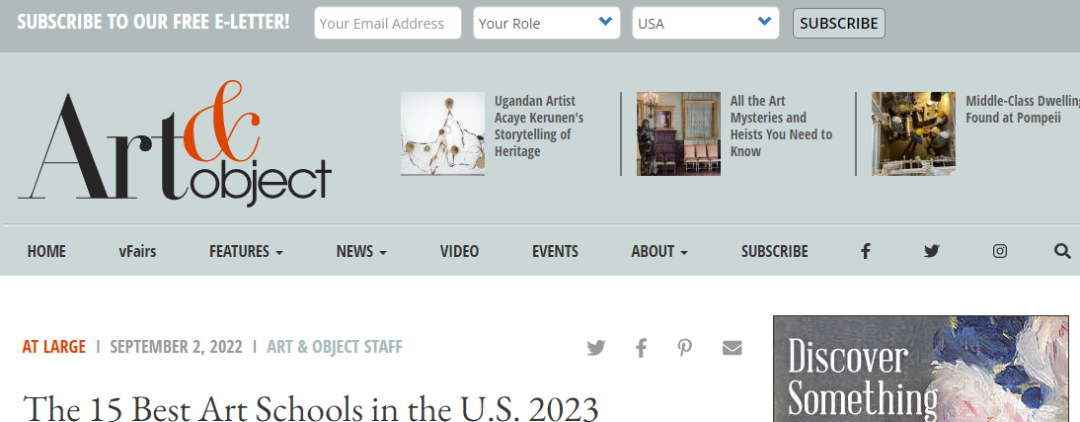The height and width of the screenshot is (422, 1080).
Task: Expand the NEWS menu
Action: coord(361,251)
